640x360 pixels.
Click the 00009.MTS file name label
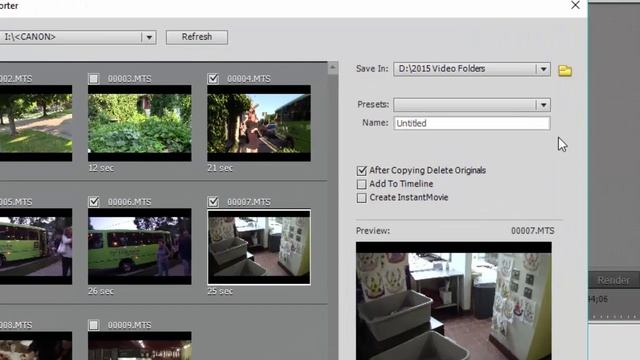point(129,325)
